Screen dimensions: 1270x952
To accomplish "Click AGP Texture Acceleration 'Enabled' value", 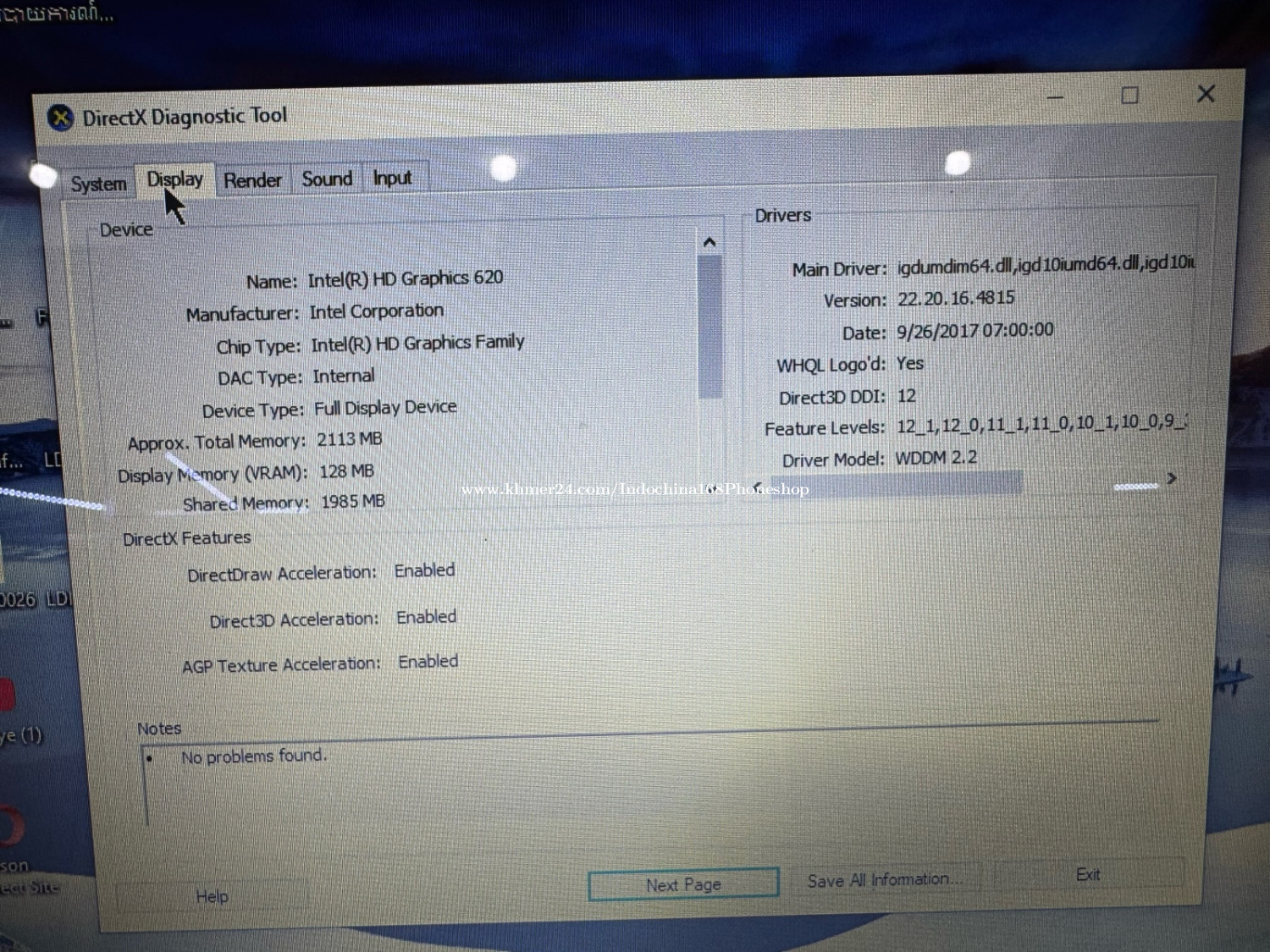I will tap(428, 662).
